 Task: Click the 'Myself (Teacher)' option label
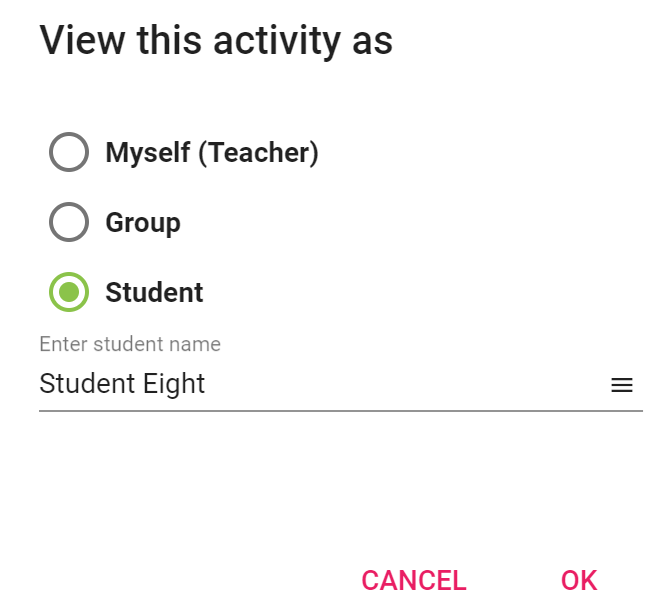tap(212, 153)
